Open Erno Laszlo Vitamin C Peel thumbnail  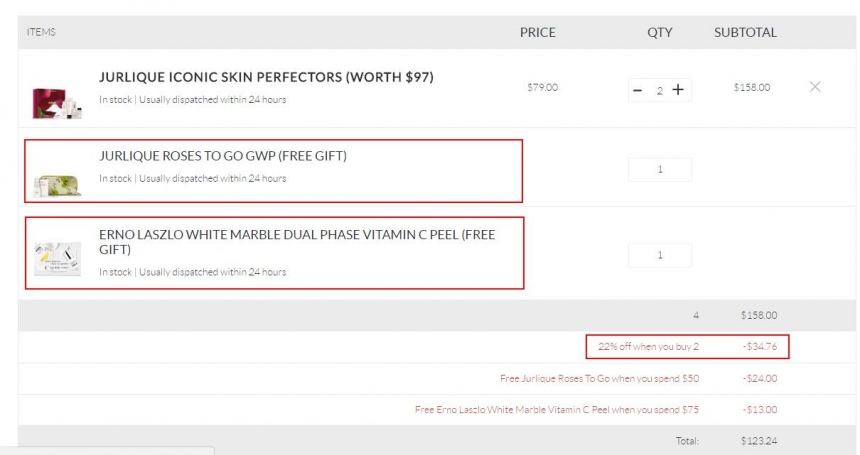click(58, 258)
